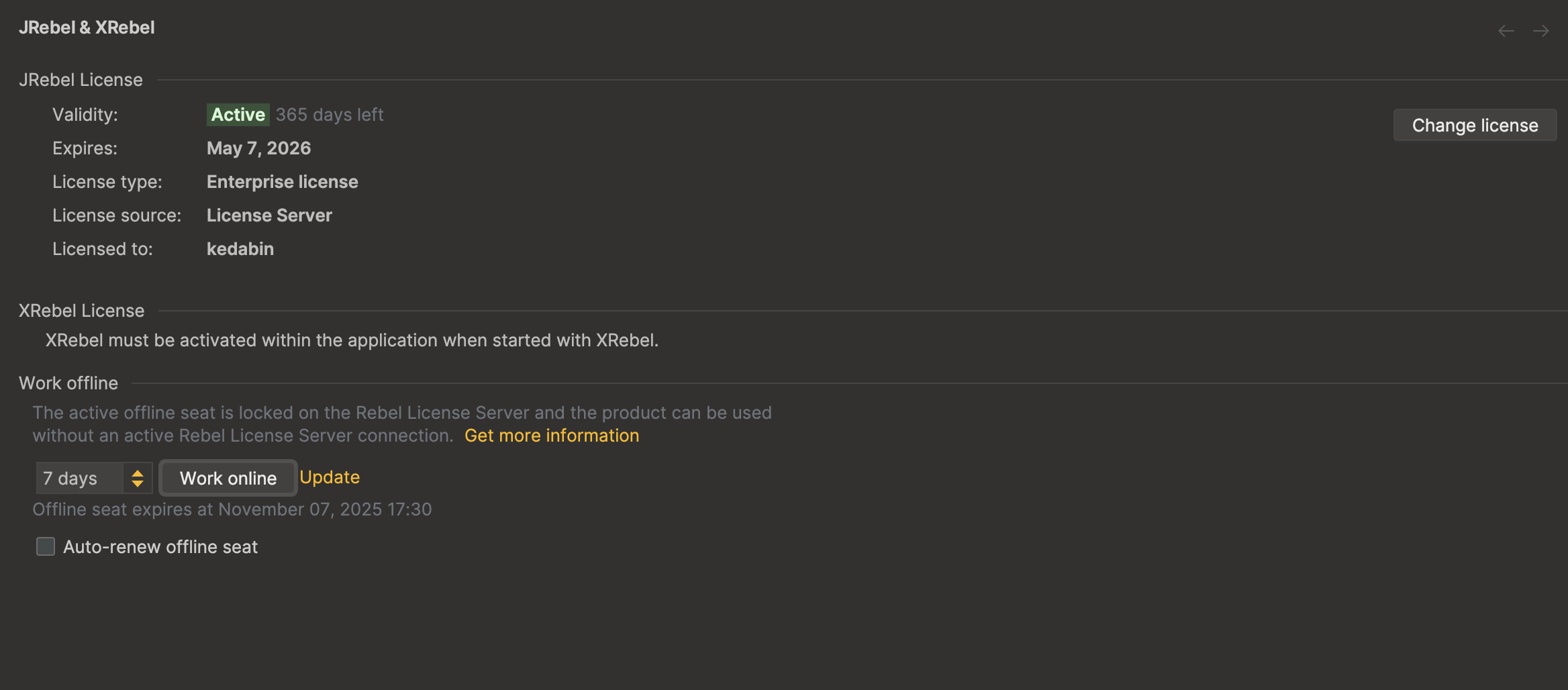Click the offline seat expiry date text
The image size is (1568, 690).
(x=232, y=509)
